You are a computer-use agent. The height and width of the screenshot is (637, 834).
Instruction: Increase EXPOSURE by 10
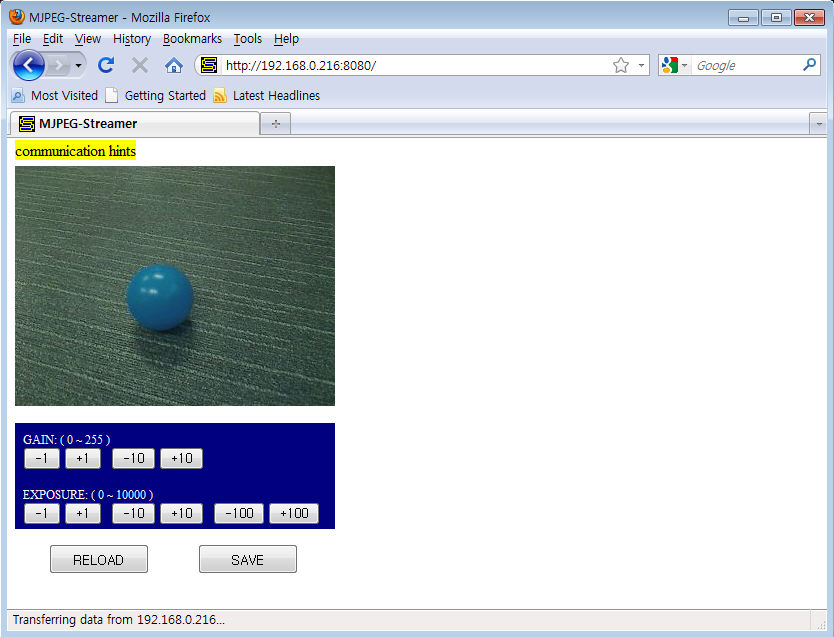(181, 514)
